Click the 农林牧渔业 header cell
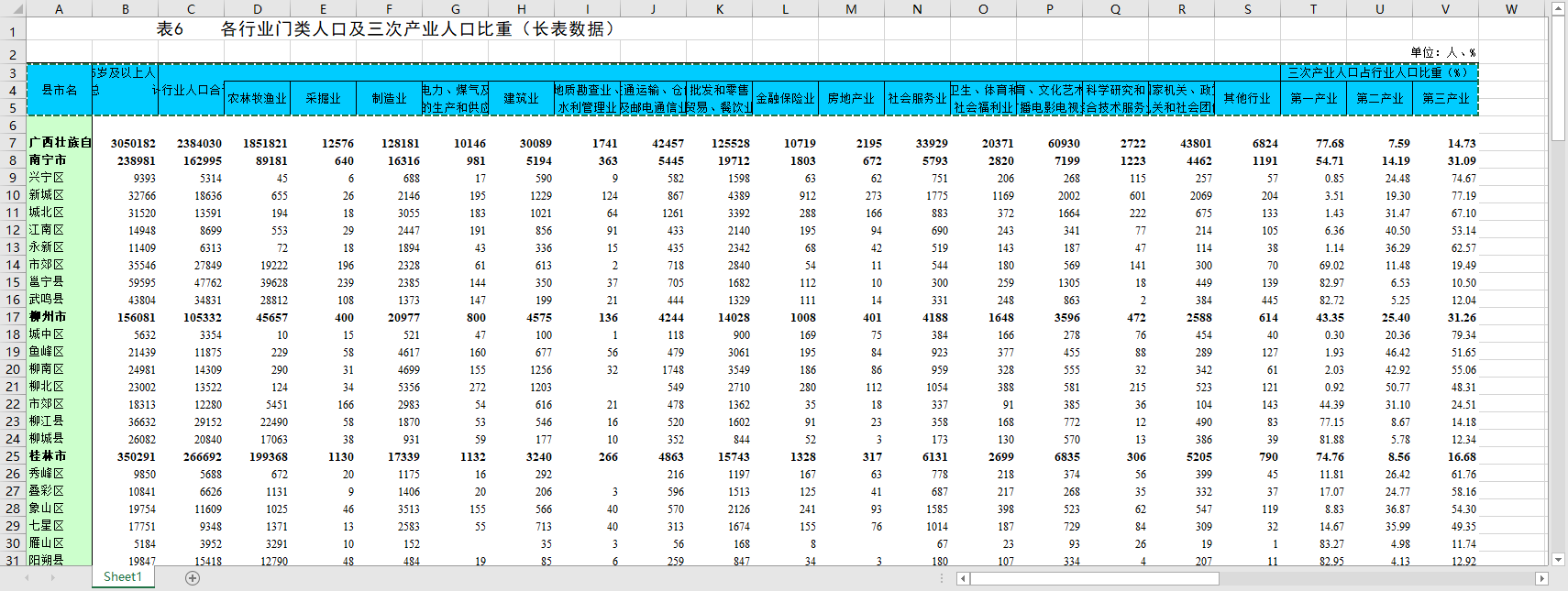 [x=258, y=98]
